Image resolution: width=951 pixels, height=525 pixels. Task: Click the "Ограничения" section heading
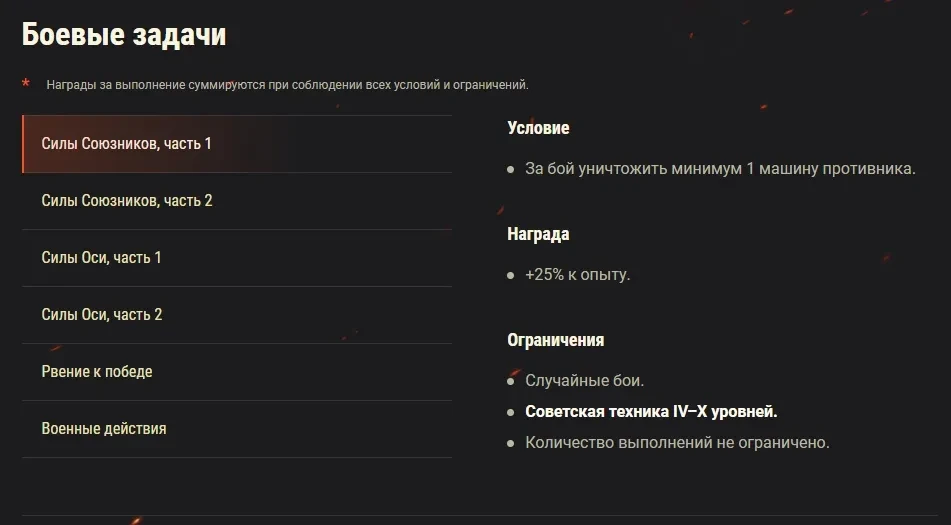point(556,340)
